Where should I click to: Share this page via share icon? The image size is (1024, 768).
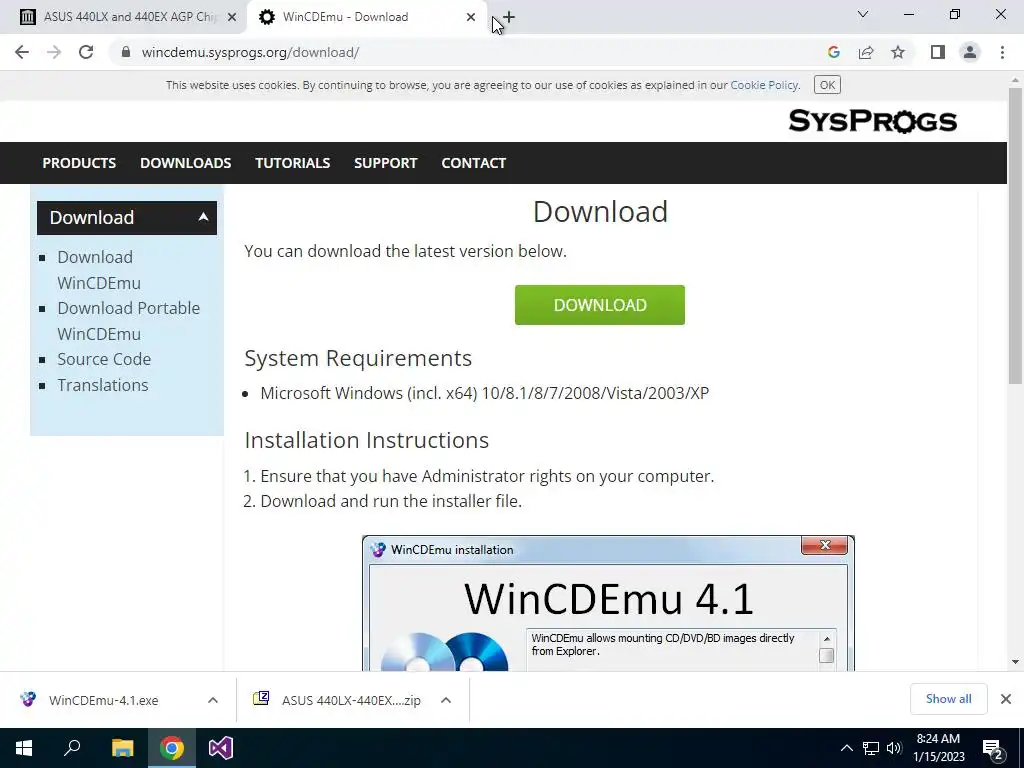click(x=866, y=52)
